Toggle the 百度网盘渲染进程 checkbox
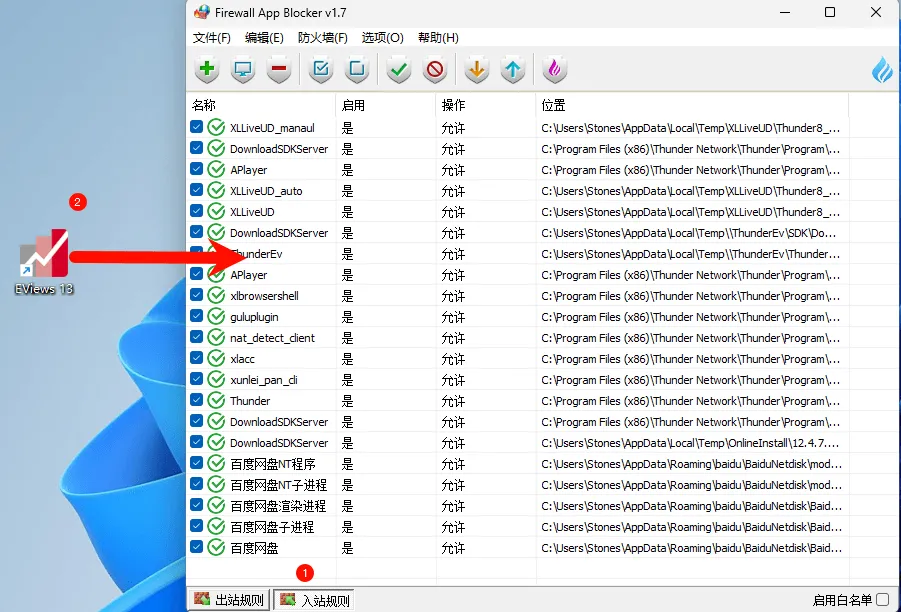 197,505
